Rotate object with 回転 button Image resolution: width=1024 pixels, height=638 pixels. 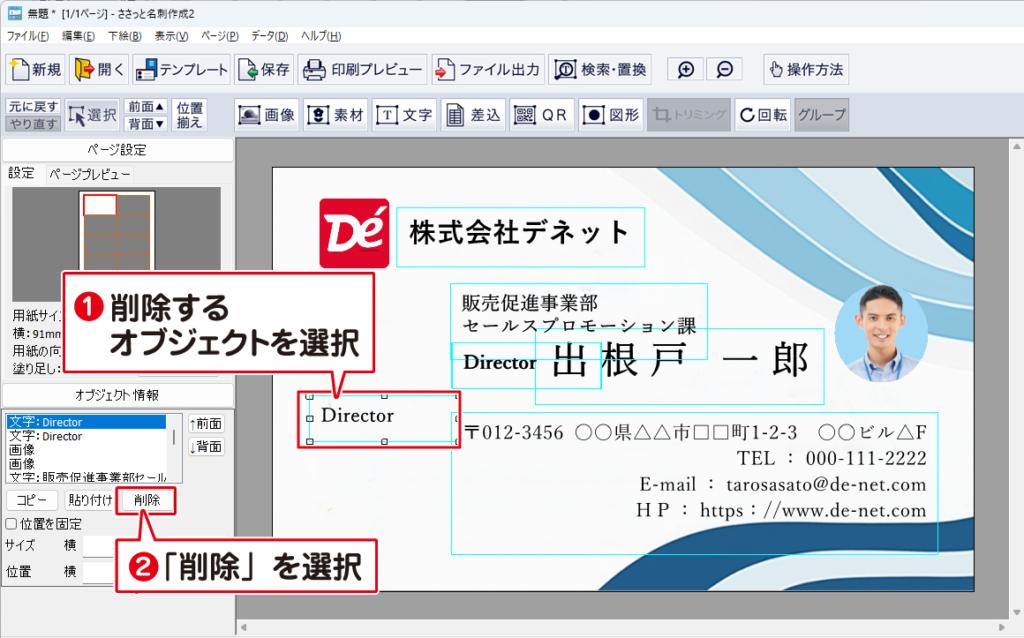point(763,115)
